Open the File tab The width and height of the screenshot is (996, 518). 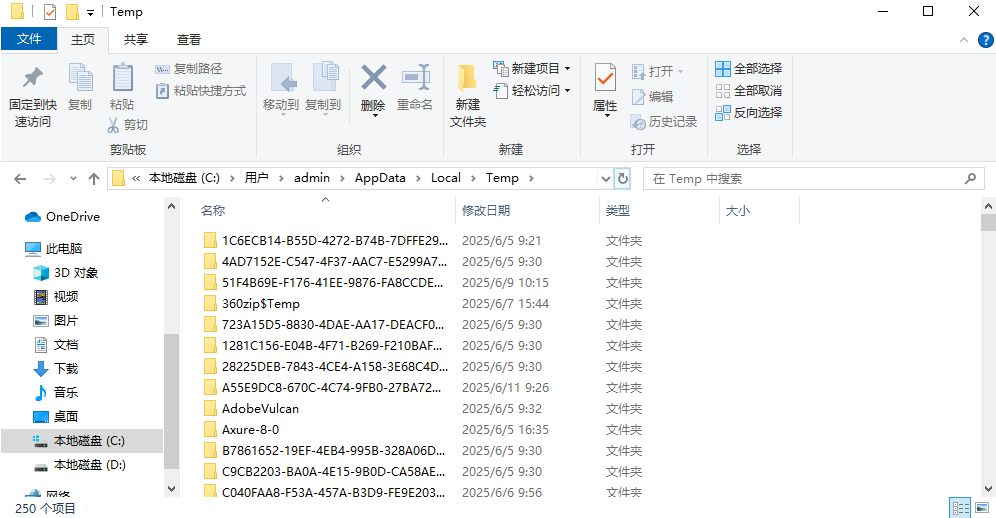(29, 39)
